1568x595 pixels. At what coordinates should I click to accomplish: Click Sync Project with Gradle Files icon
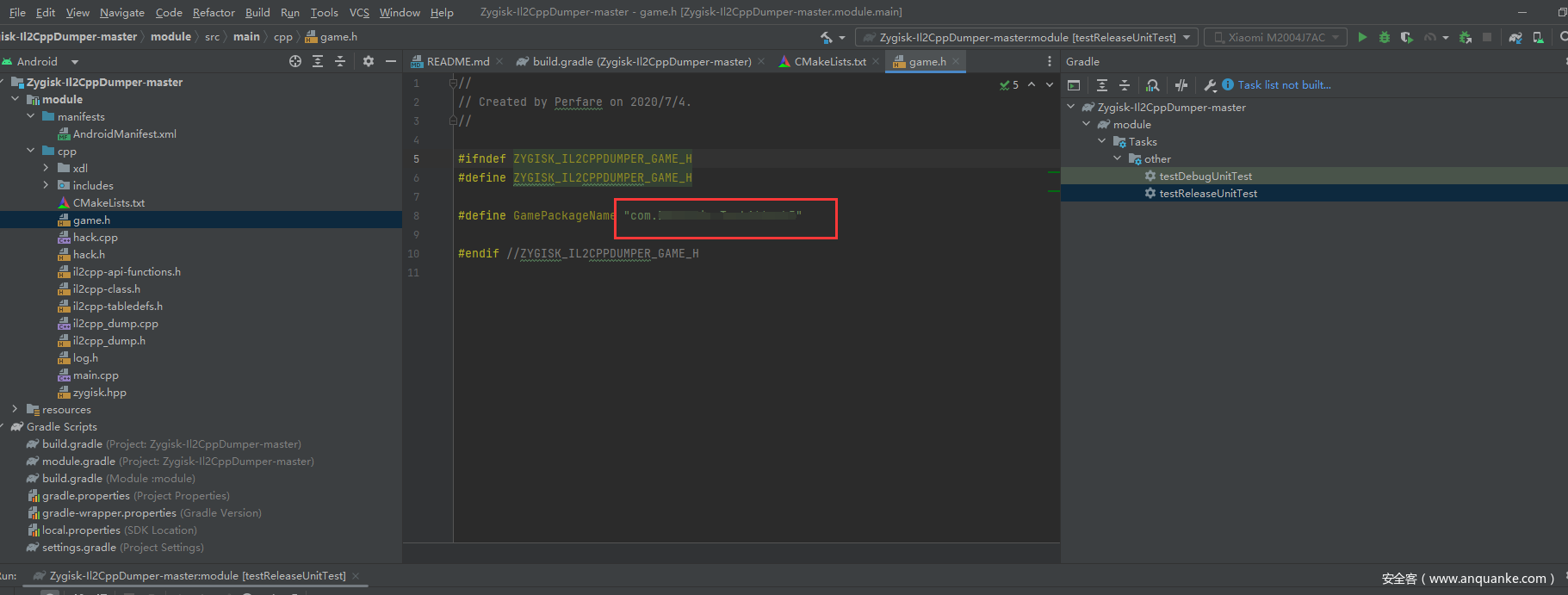point(1515,37)
